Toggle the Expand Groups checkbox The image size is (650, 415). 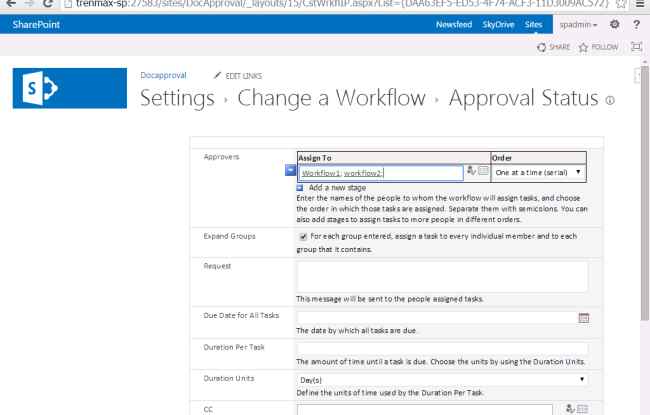pos(303,237)
